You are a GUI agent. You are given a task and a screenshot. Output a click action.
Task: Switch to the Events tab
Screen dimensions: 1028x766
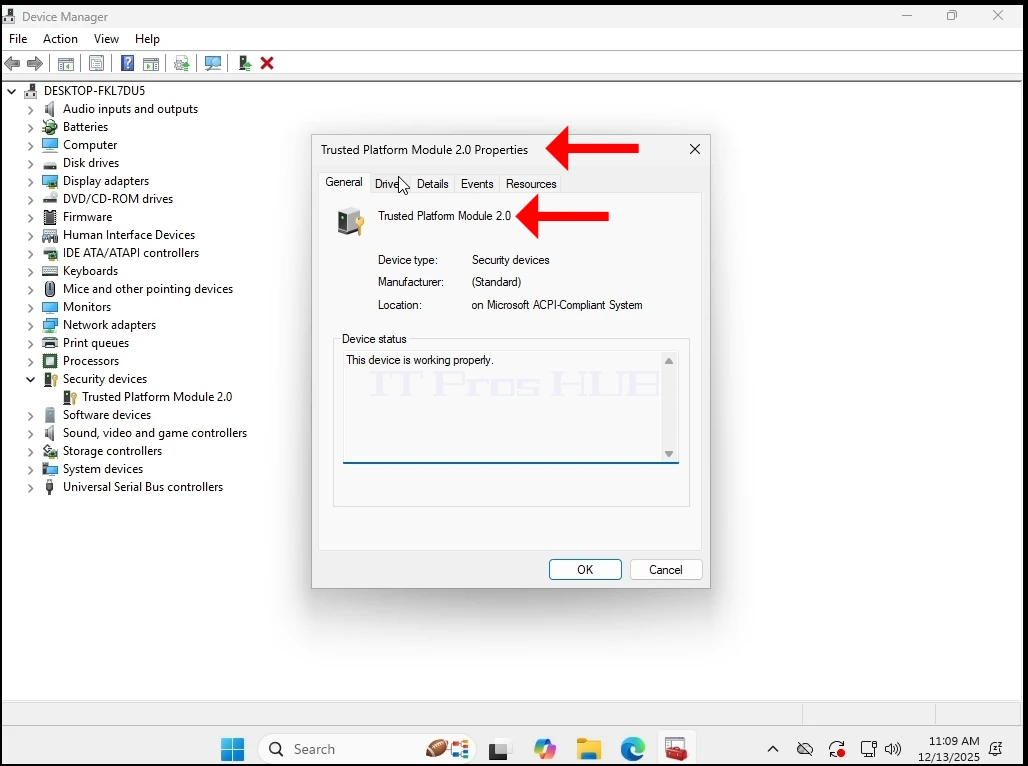click(x=477, y=184)
